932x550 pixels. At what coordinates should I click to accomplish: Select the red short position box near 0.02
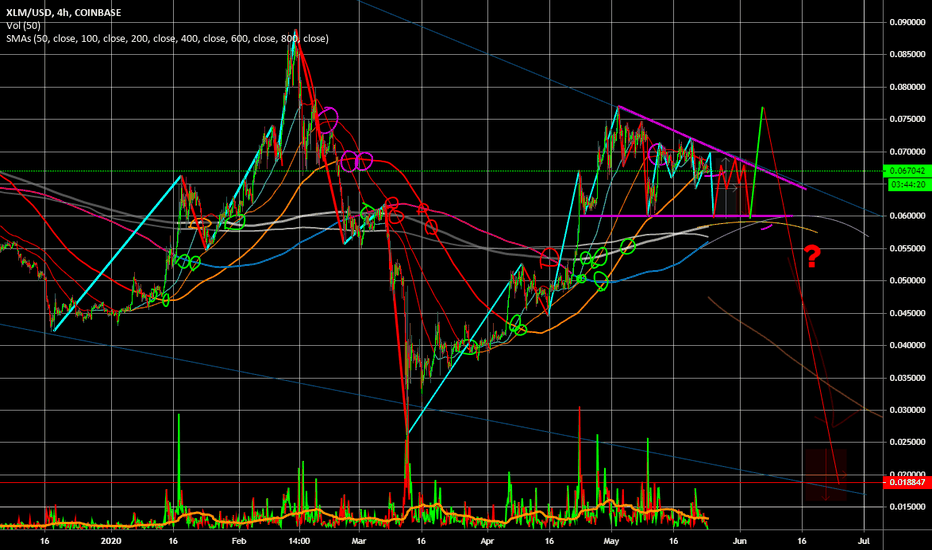pos(826,475)
